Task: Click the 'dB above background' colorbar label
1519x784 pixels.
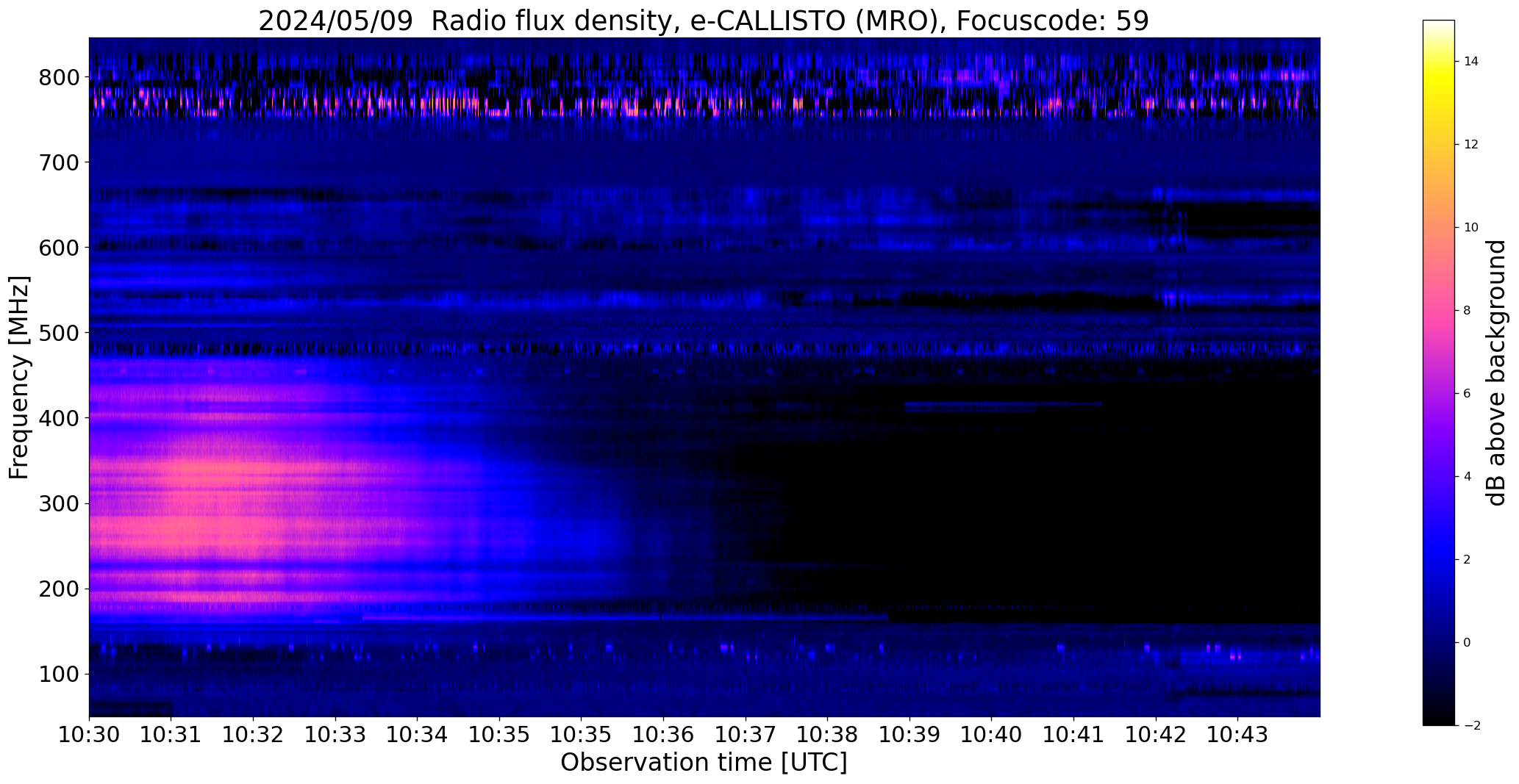Action: coord(1495,373)
